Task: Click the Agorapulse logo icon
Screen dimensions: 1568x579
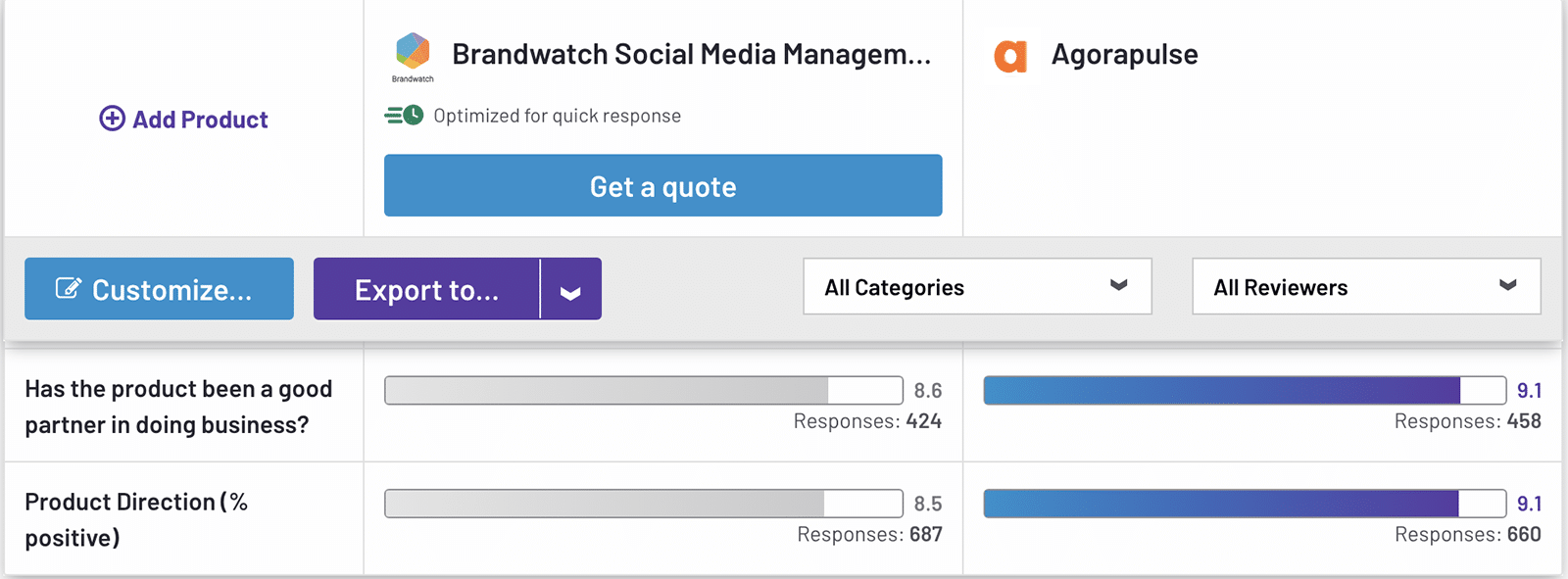Action: click(x=1010, y=56)
